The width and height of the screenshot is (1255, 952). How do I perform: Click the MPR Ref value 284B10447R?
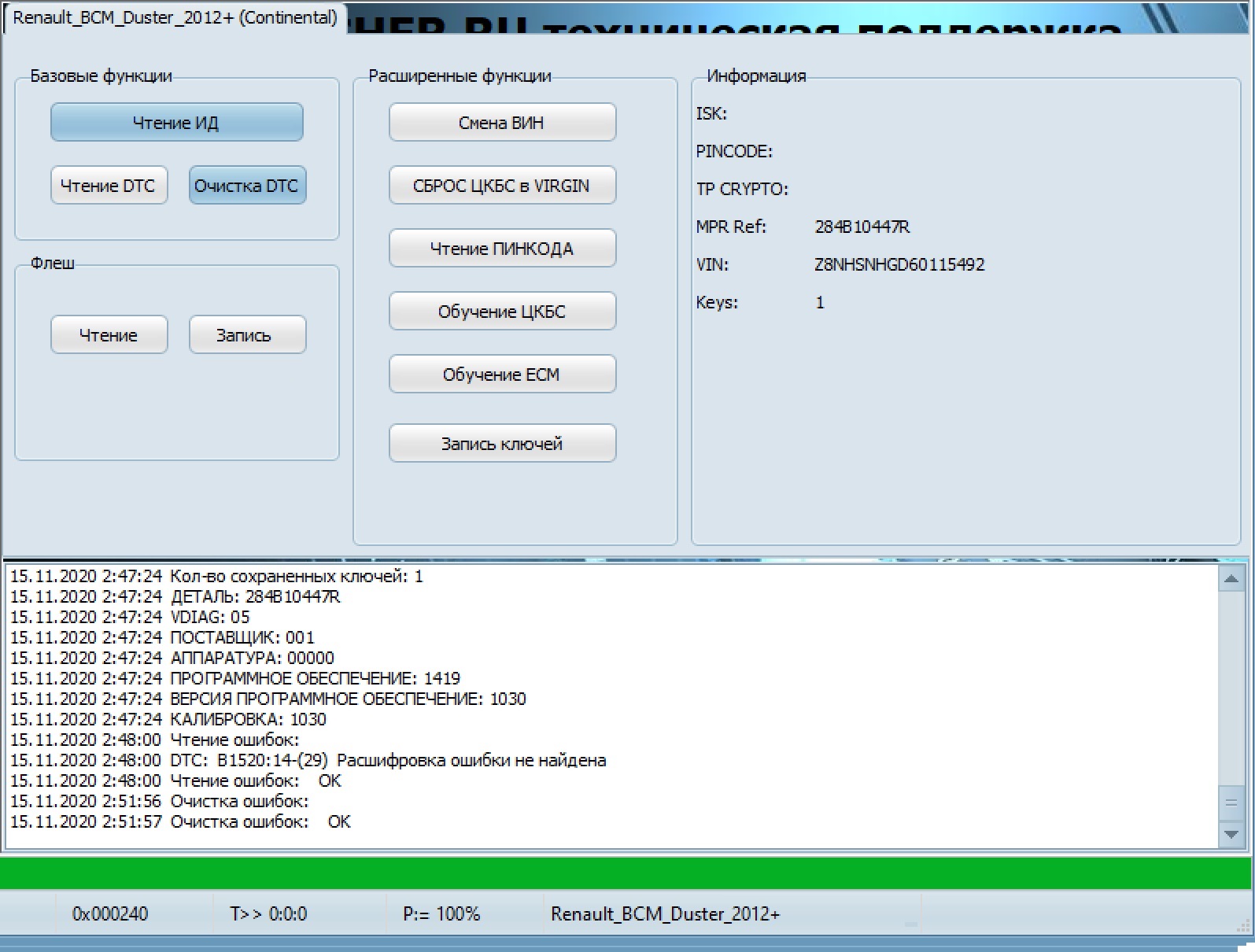click(862, 227)
